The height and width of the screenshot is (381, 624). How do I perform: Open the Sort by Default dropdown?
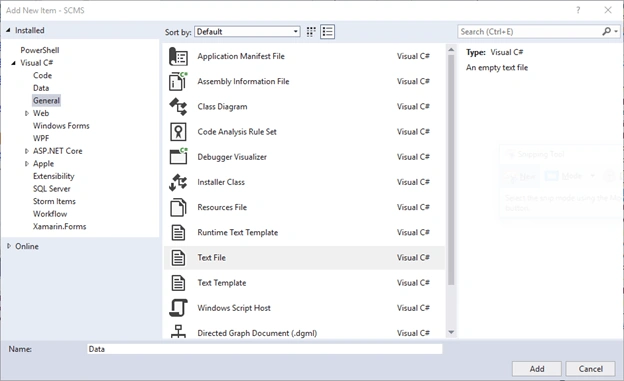click(x=247, y=32)
